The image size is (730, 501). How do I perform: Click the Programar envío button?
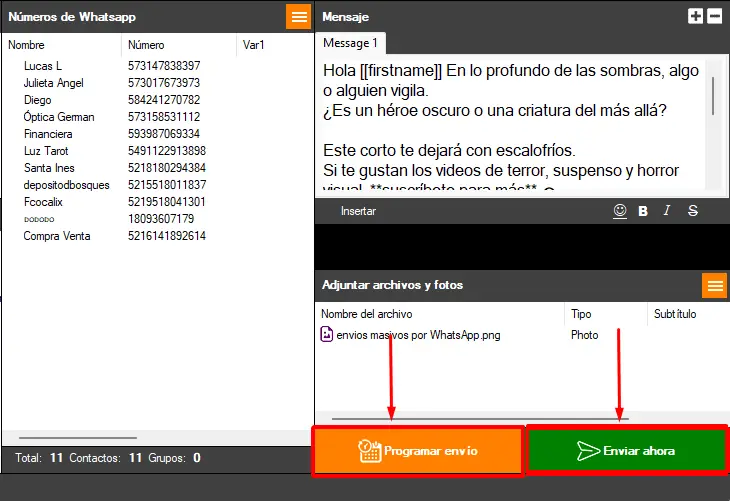tap(418, 451)
